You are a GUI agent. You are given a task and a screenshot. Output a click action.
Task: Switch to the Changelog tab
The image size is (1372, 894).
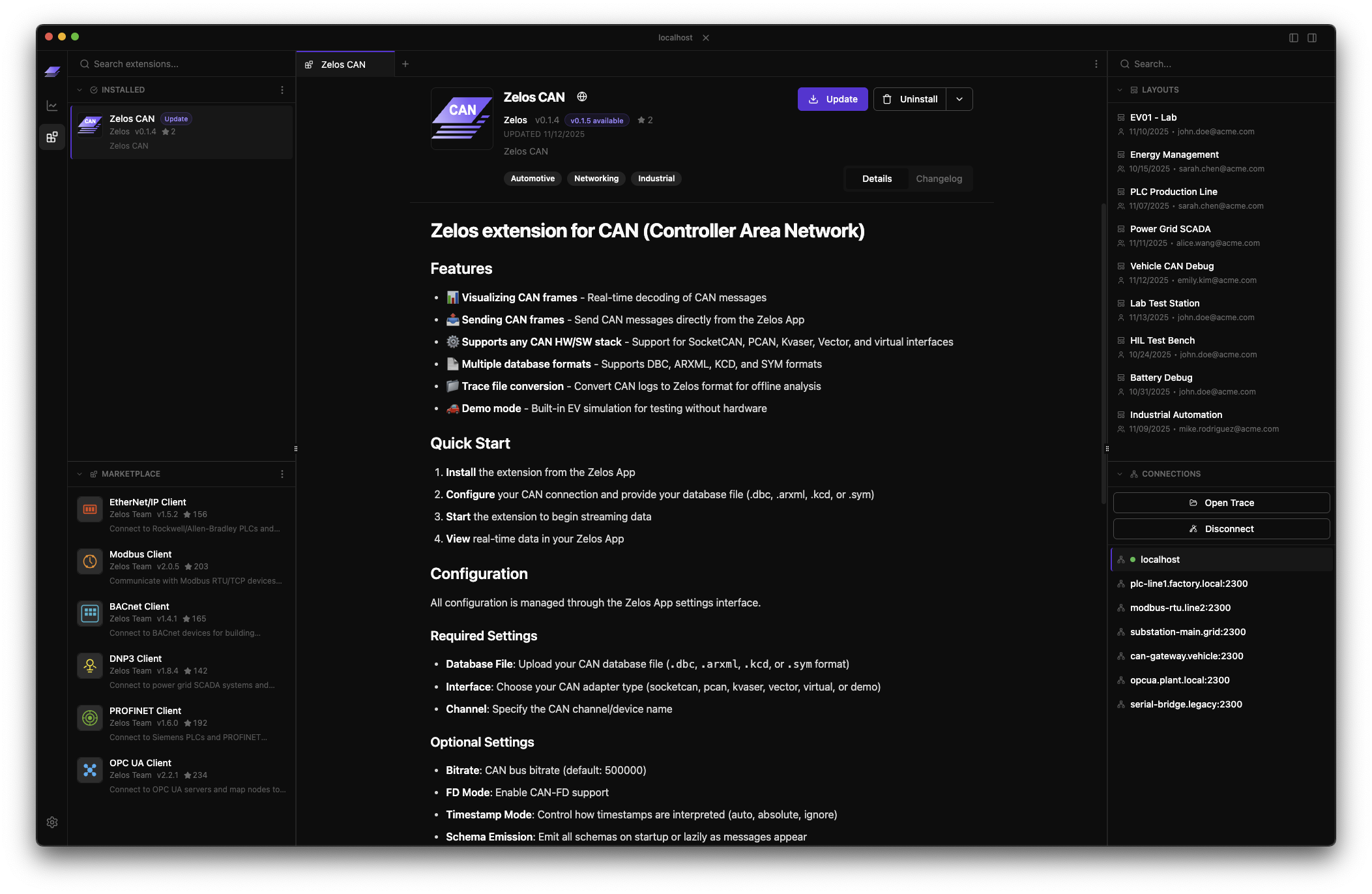(x=939, y=178)
